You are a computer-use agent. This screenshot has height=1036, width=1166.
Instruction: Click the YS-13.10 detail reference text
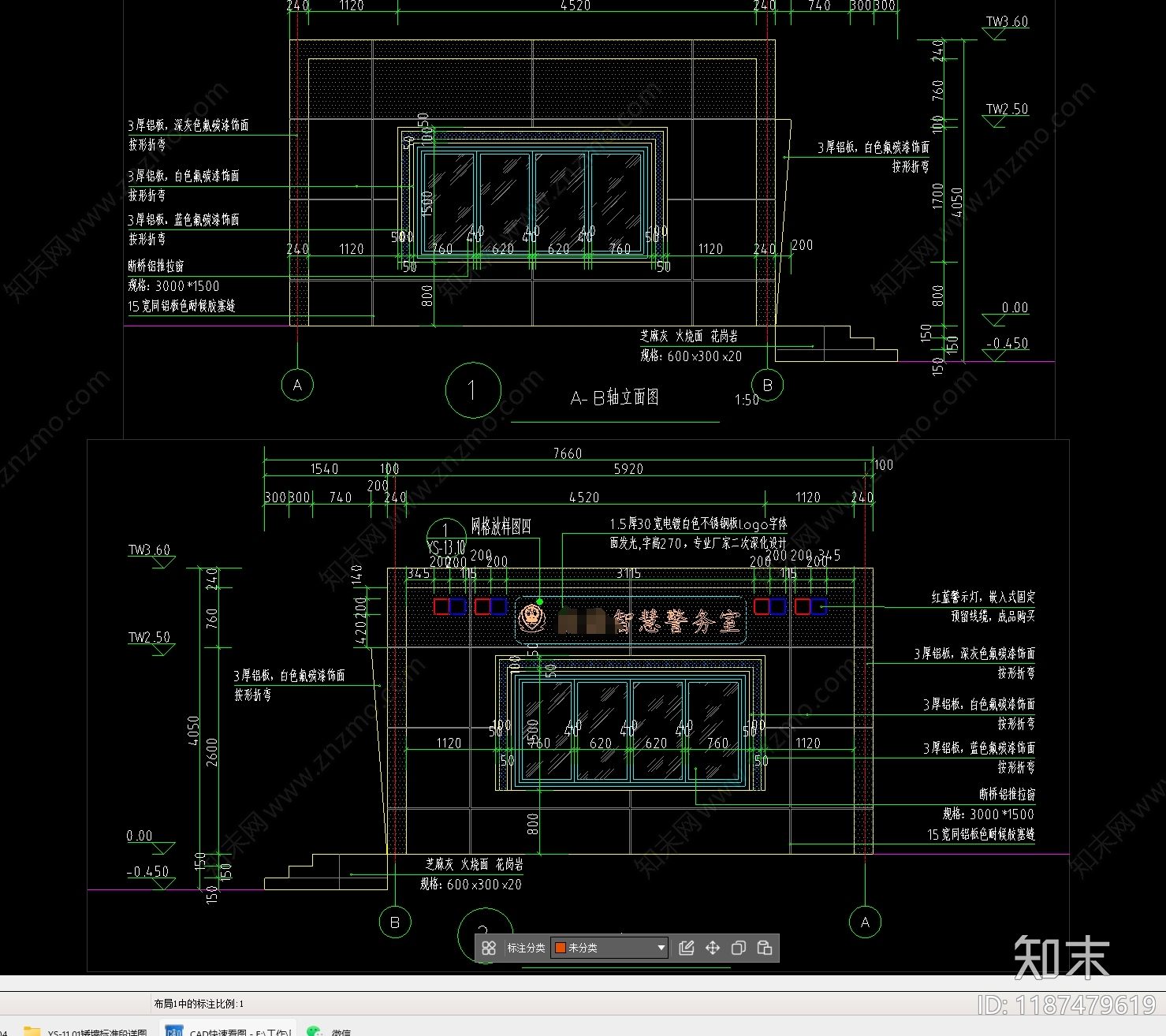tap(446, 547)
